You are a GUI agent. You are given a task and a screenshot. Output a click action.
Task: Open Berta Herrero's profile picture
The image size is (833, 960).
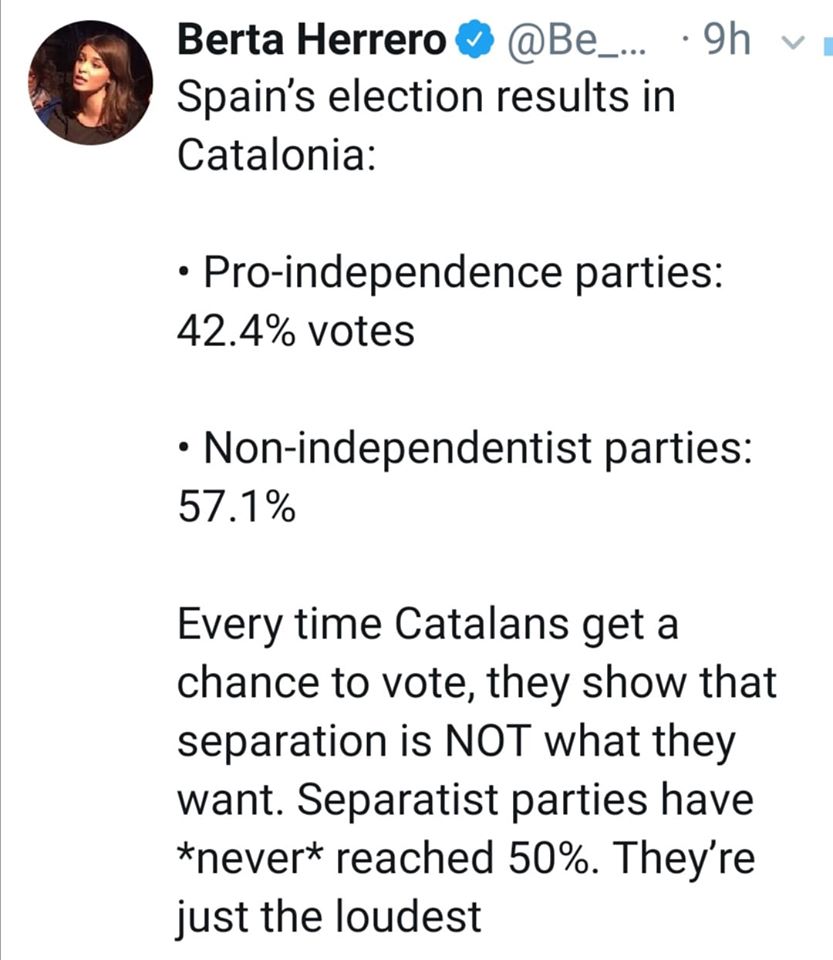[x=91, y=83]
